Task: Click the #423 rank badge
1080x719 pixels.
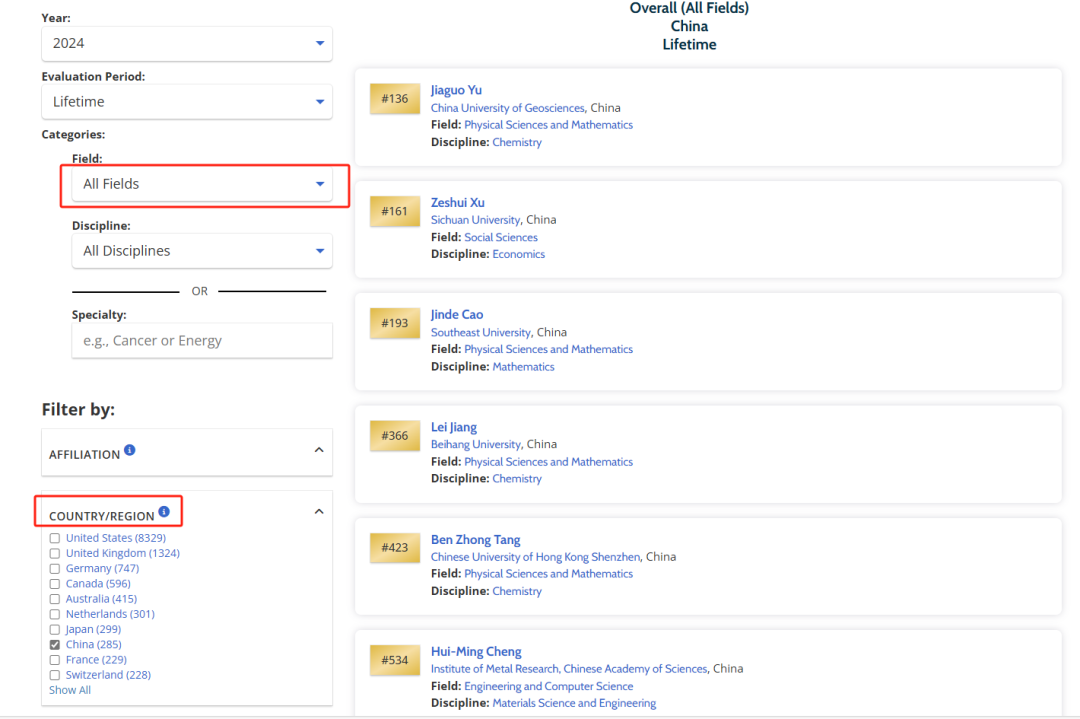Action: click(x=395, y=548)
